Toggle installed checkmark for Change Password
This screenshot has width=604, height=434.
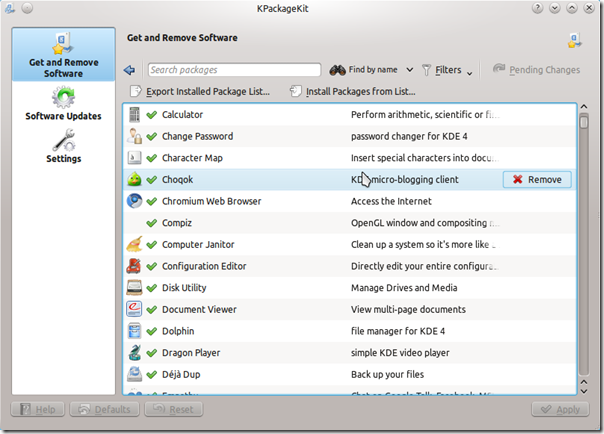pyautogui.click(x=152, y=137)
